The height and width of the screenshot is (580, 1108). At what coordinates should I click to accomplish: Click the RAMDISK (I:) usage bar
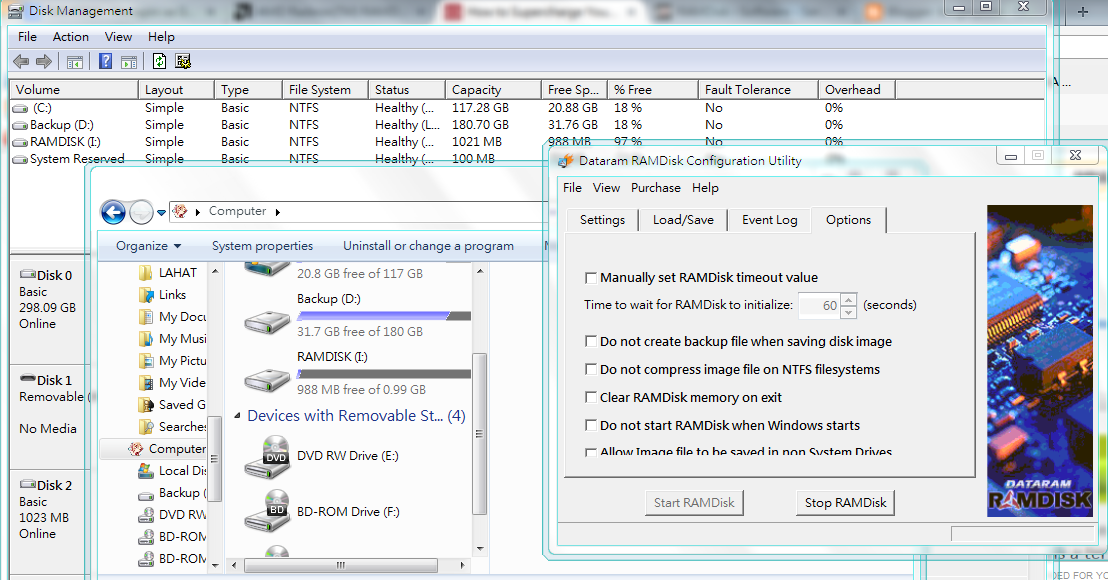coord(384,374)
